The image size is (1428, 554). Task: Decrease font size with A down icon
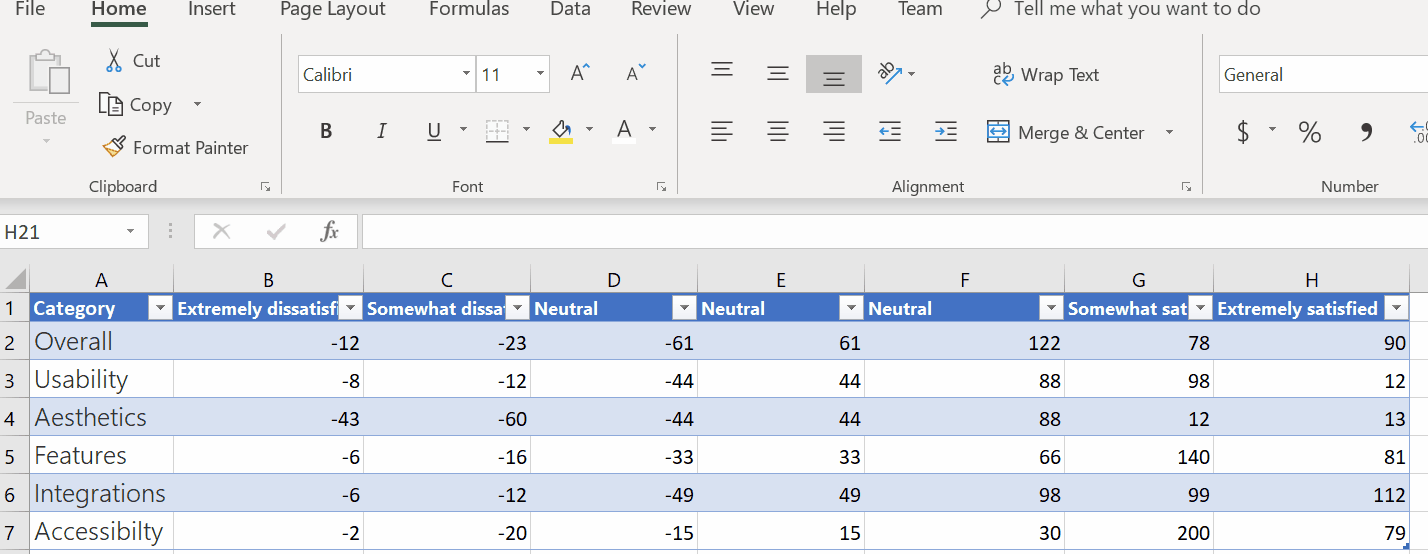click(x=636, y=74)
